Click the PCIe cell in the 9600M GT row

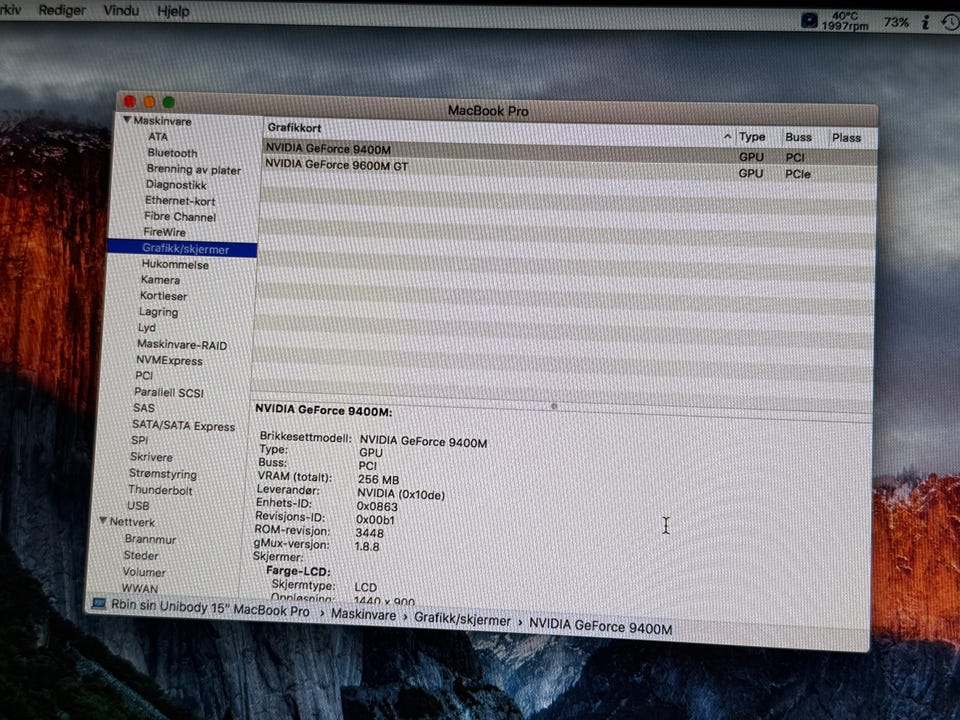click(x=798, y=174)
